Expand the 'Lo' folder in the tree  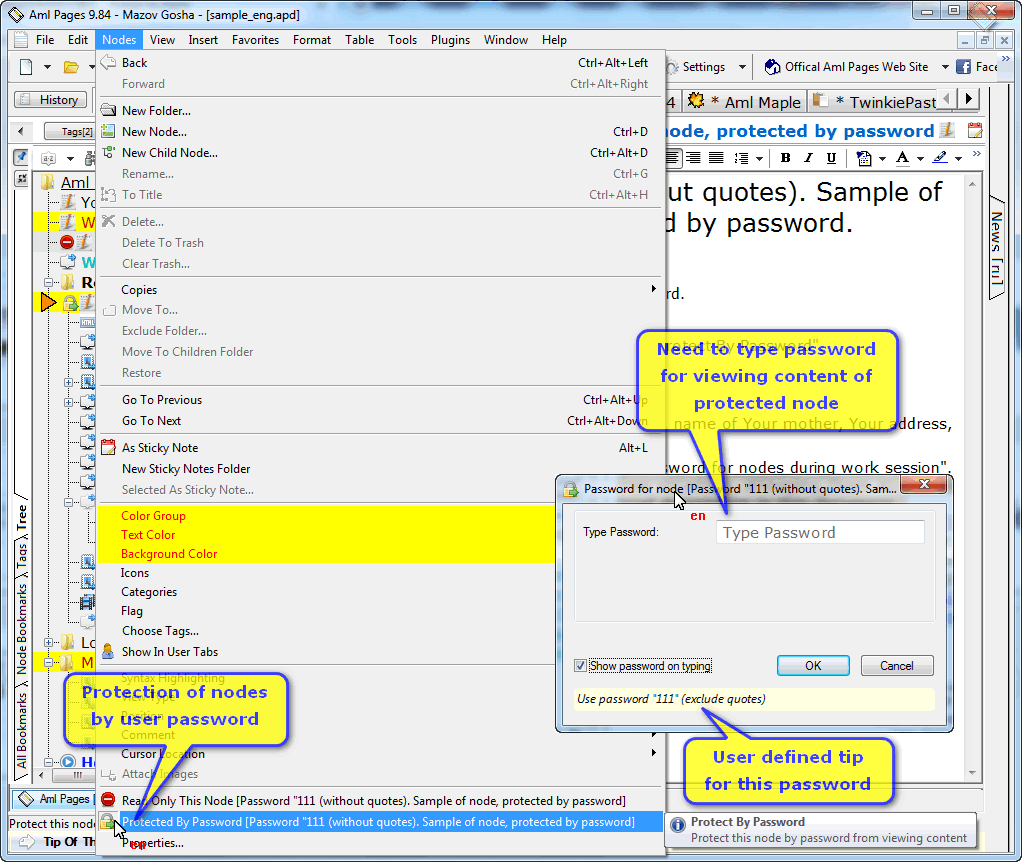pos(48,642)
